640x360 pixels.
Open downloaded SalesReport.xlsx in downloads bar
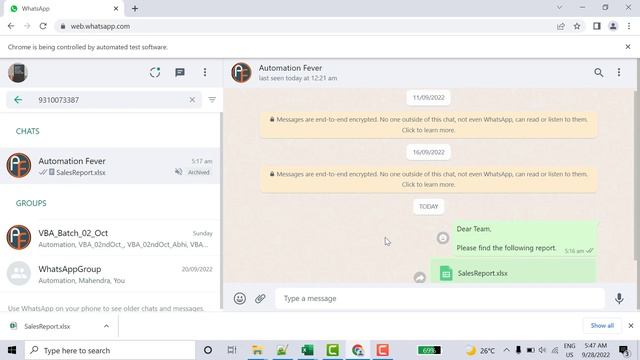click(x=47, y=326)
